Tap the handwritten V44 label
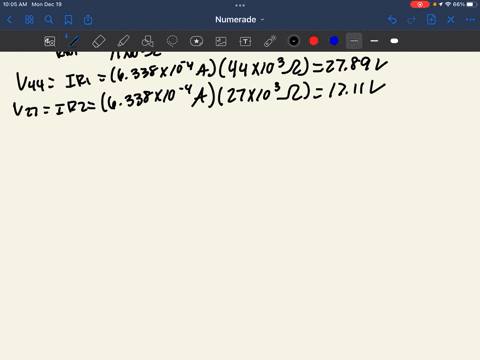 (x=30, y=82)
